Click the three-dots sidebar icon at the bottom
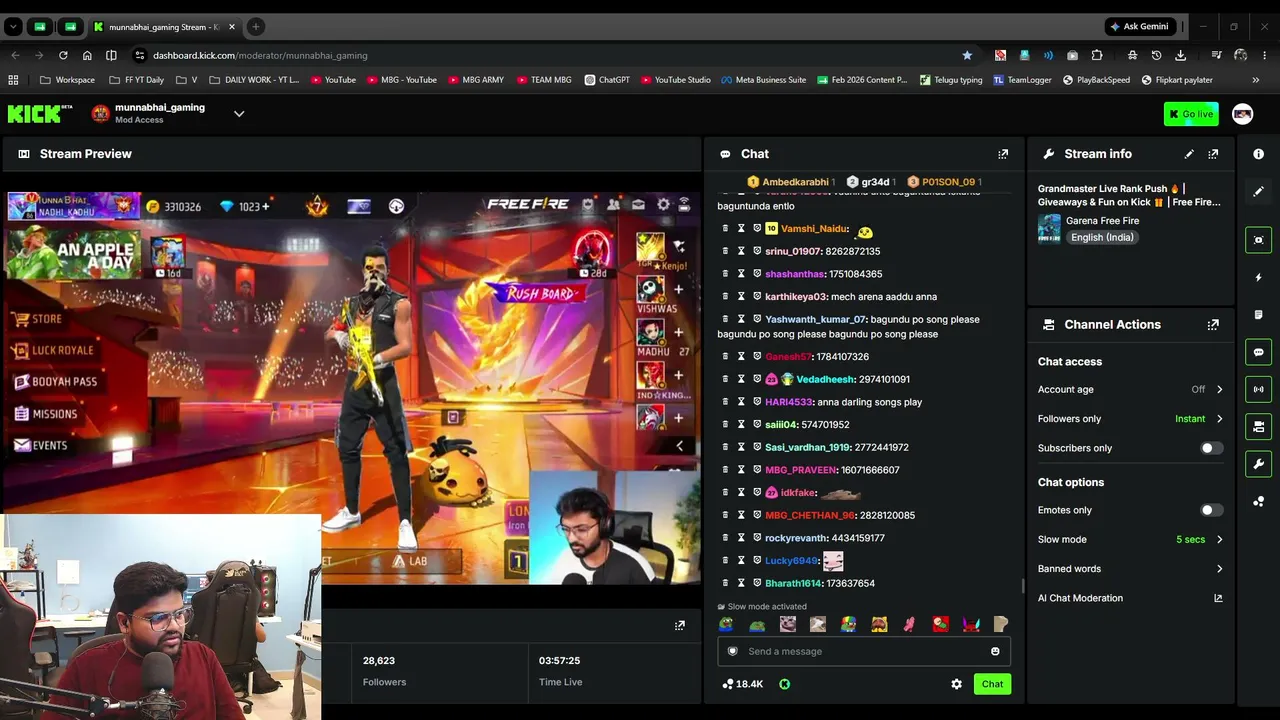The image size is (1280, 720). (x=1258, y=501)
